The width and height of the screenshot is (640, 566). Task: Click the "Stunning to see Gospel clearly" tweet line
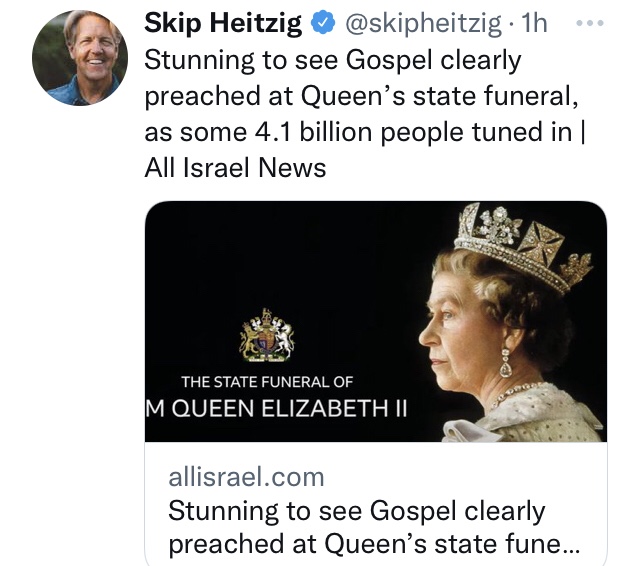(333, 59)
